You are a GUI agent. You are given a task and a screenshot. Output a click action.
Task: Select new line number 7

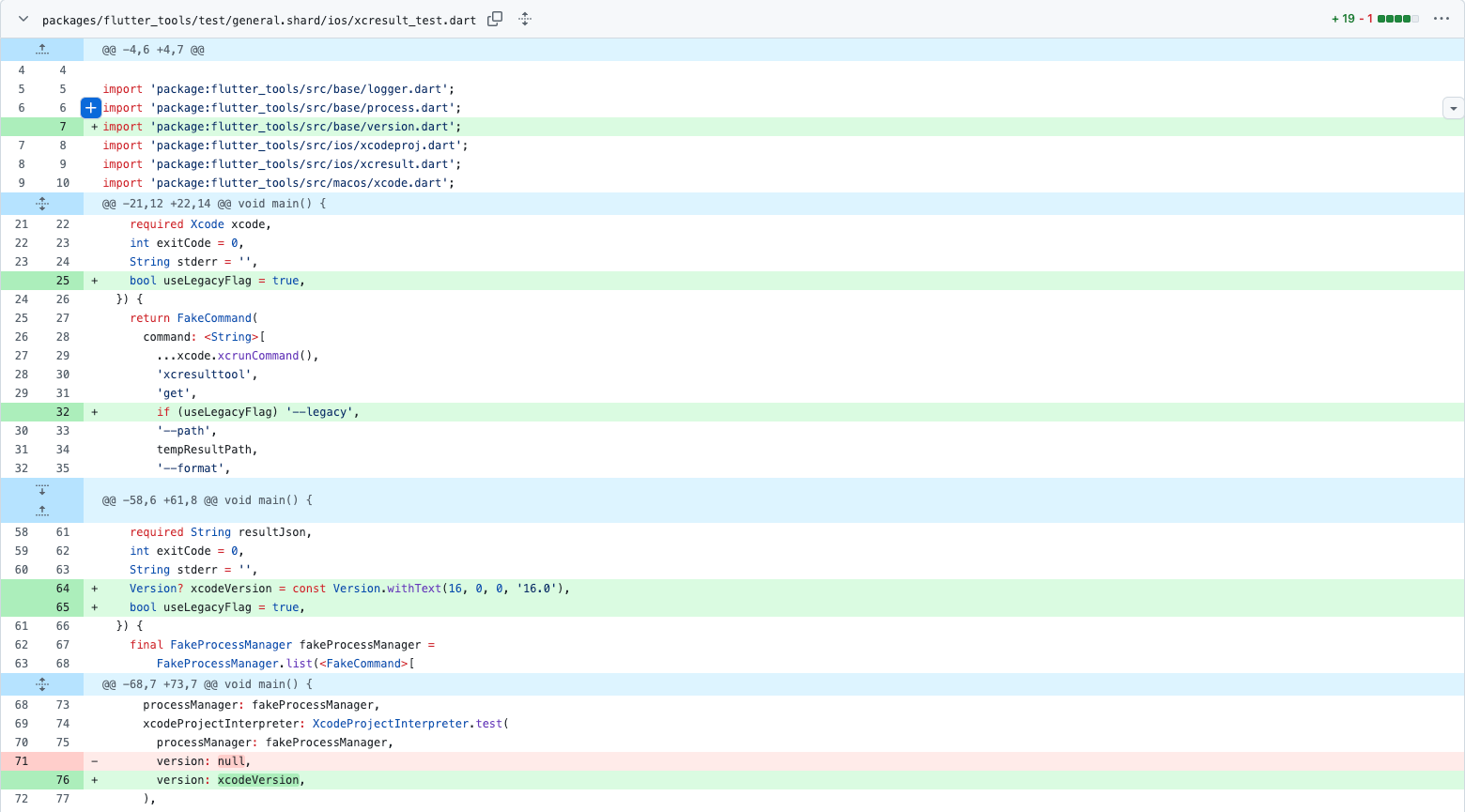(63, 127)
